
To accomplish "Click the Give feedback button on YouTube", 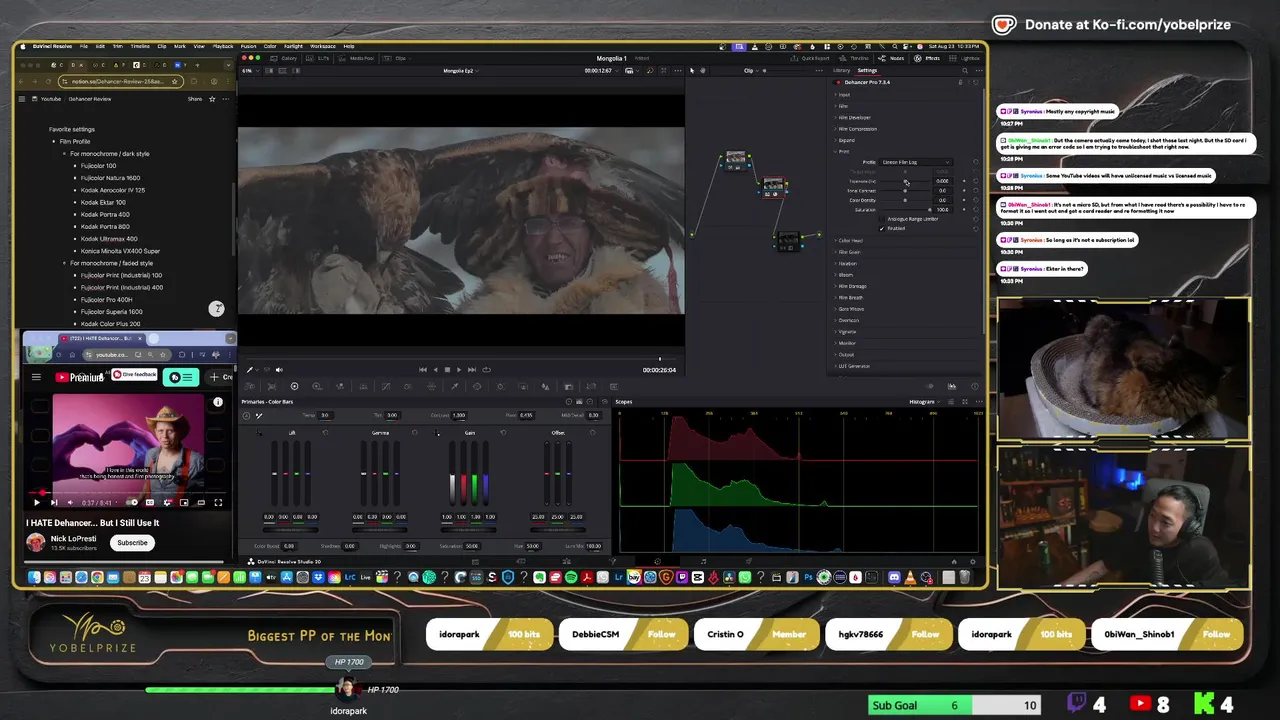I will (x=134, y=375).
